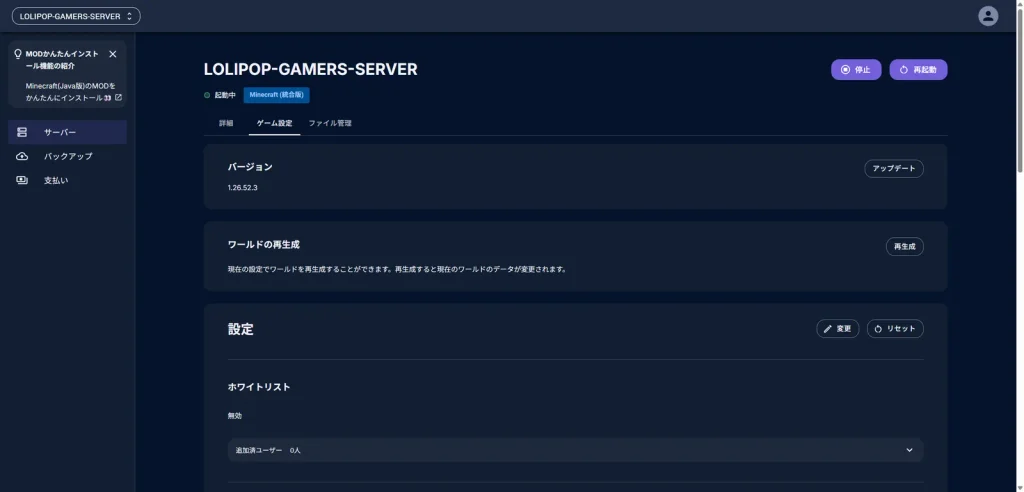1024x492 pixels.
Task: Click the バージョン heading
Action: click(x=250, y=167)
